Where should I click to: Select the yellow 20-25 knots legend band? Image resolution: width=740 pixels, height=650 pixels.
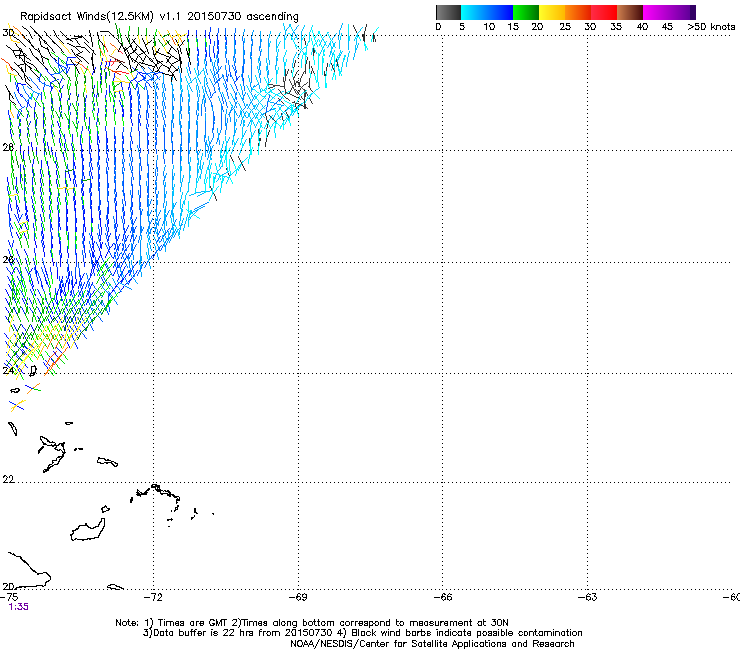(552, 12)
